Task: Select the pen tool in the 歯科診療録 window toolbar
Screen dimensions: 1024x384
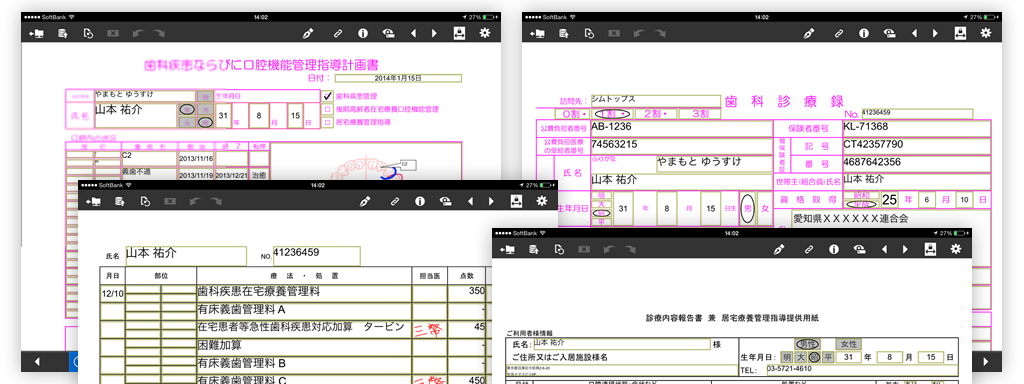Action: (809, 33)
